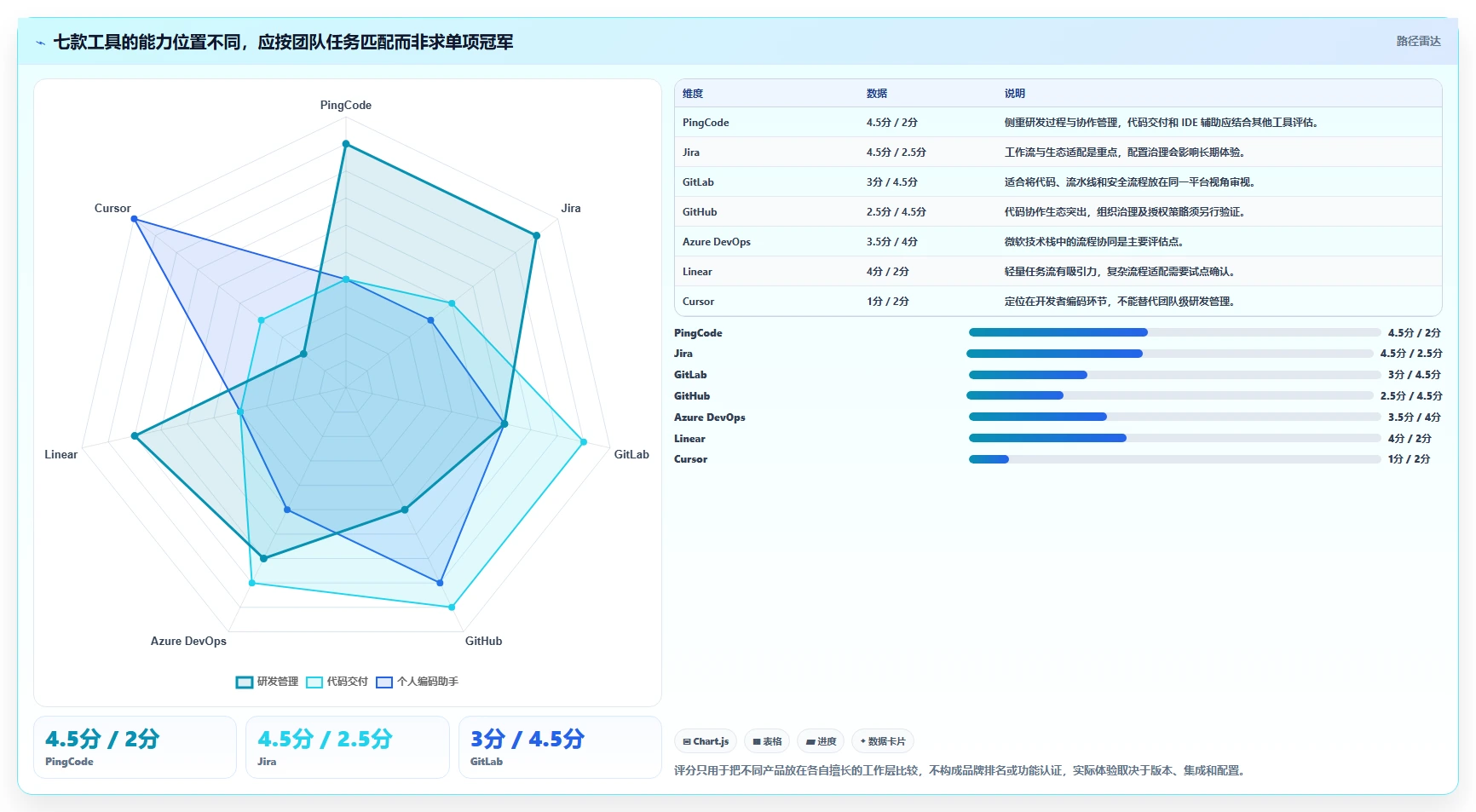Click the footer disclaimer beginning 评分只用于
The height and width of the screenshot is (812, 1476).
coord(961,770)
